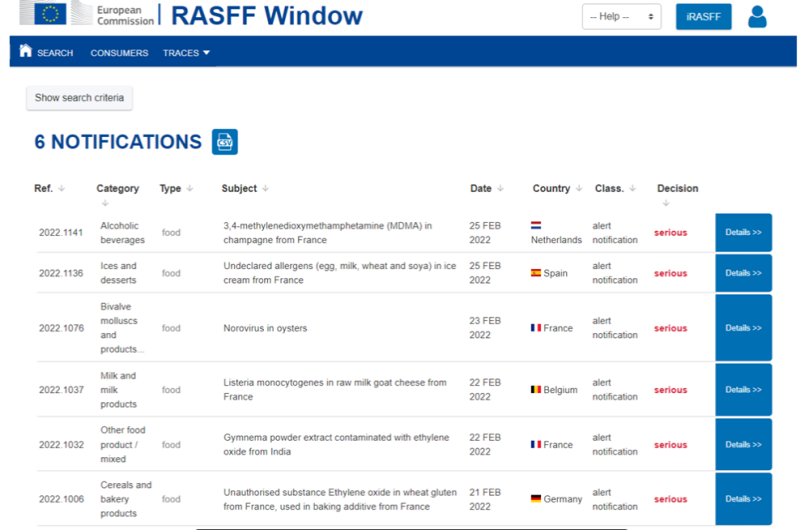Screen dimensions: 800x530
Task: Click the Other food product / mixed cell
Action: coord(123,444)
